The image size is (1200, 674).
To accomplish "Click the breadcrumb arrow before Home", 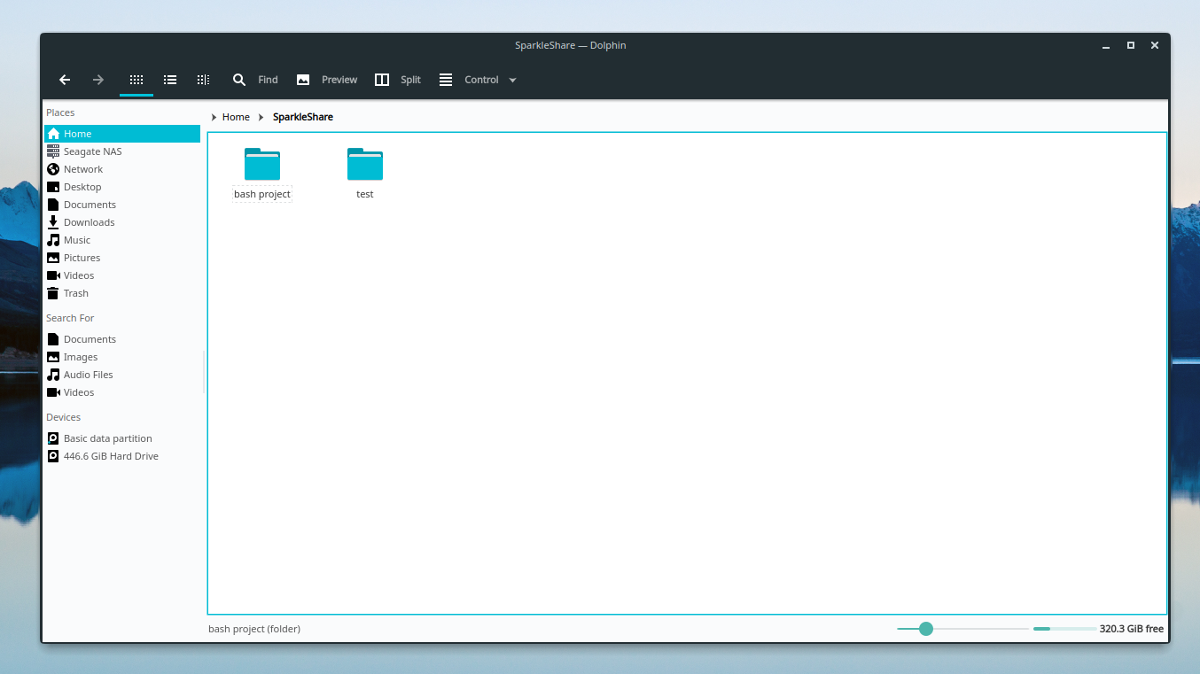I will point(214,117).
